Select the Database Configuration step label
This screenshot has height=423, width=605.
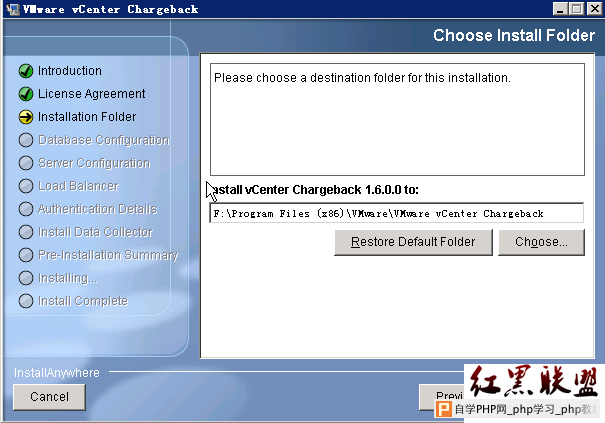click(103, 140)
